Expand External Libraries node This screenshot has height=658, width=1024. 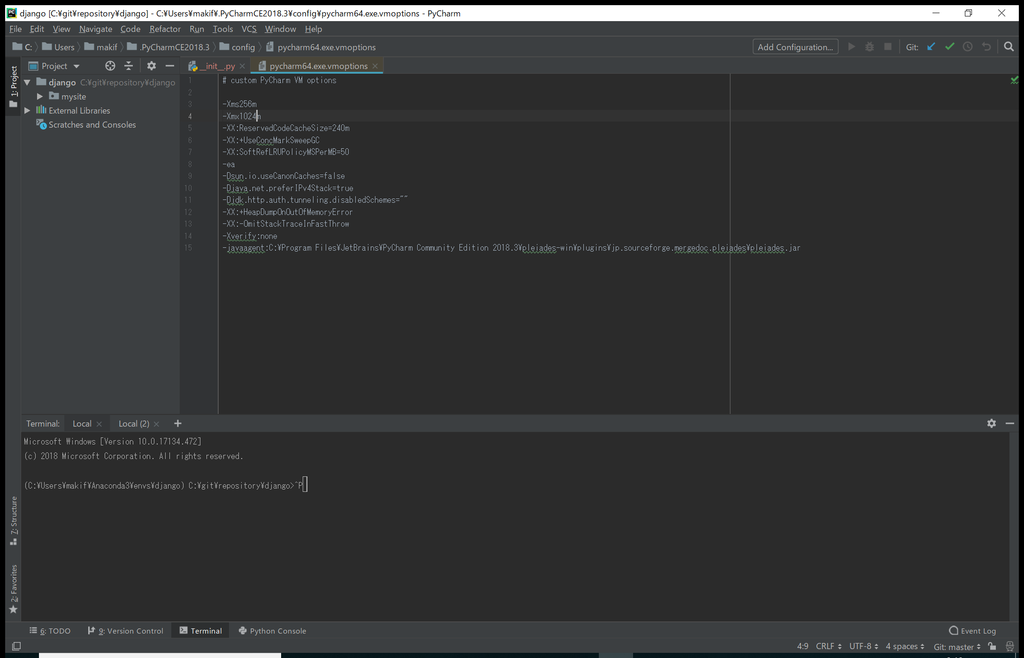27,111
